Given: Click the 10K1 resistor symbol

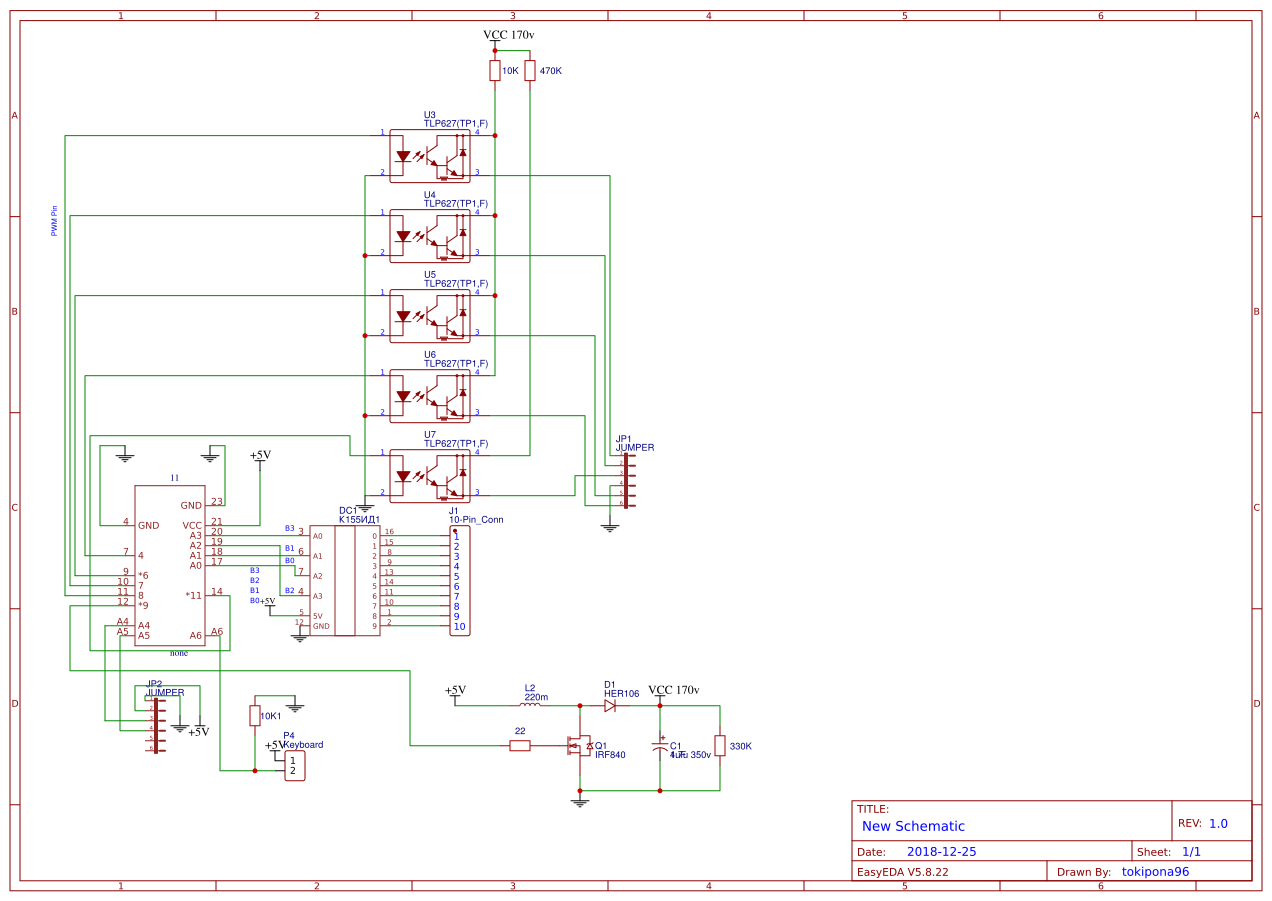Looking at the screenshot, I should (255, 716).
